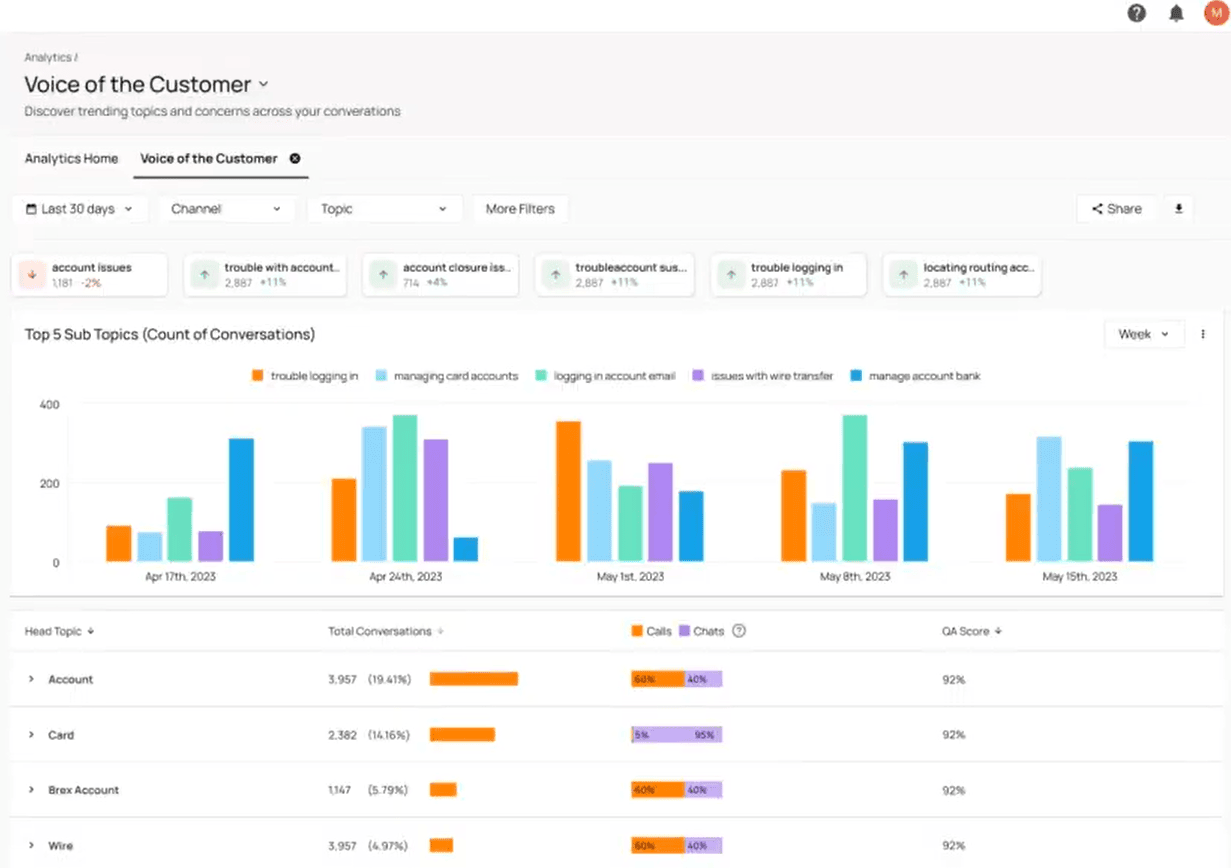The image size is (1231, 868).
Task: Click the Calls/Chats help info icon
Action: [x=739, y=631]
